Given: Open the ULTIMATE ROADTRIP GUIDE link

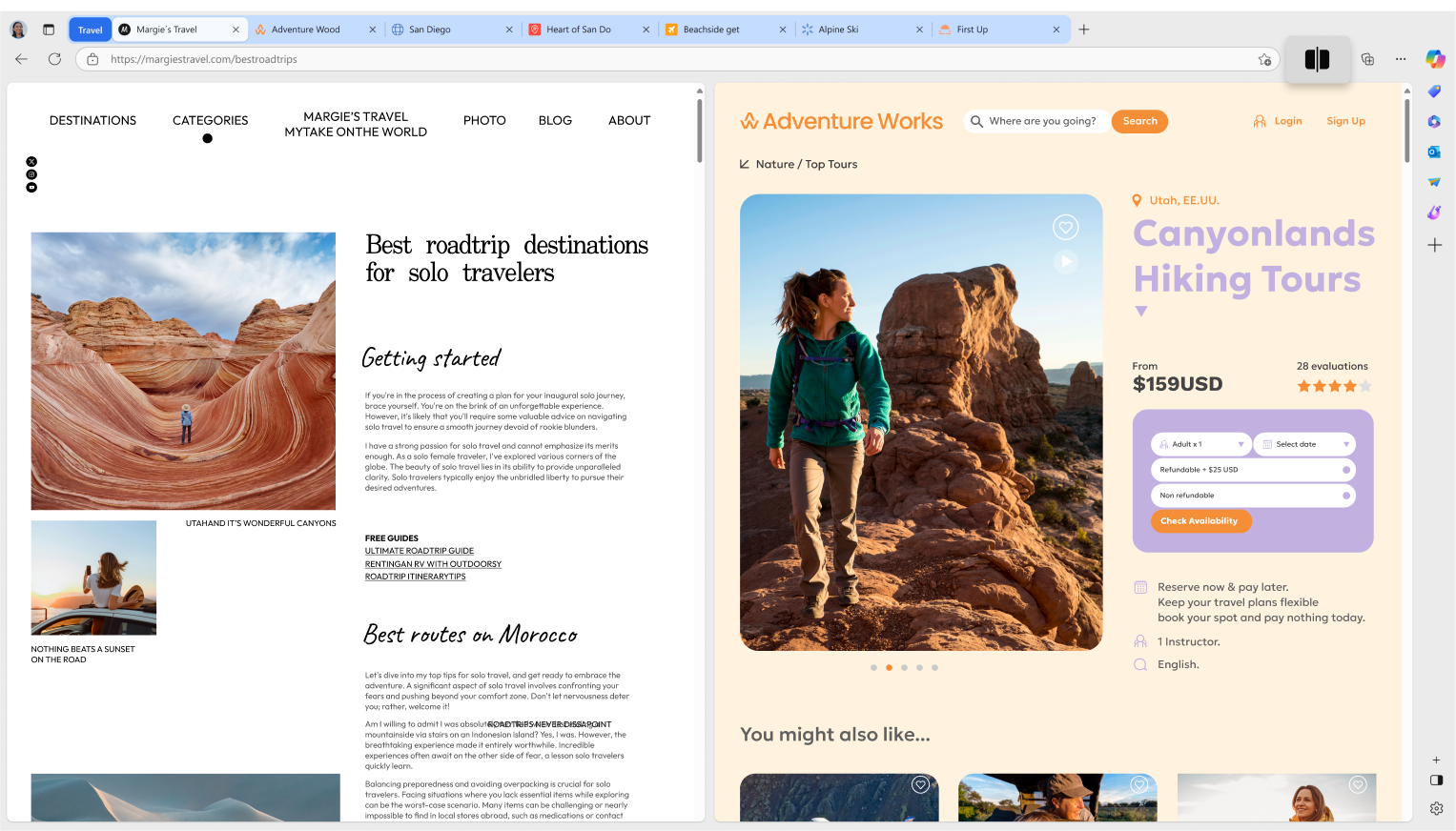Looking at the screenshot, I should [x=419, y=550].
